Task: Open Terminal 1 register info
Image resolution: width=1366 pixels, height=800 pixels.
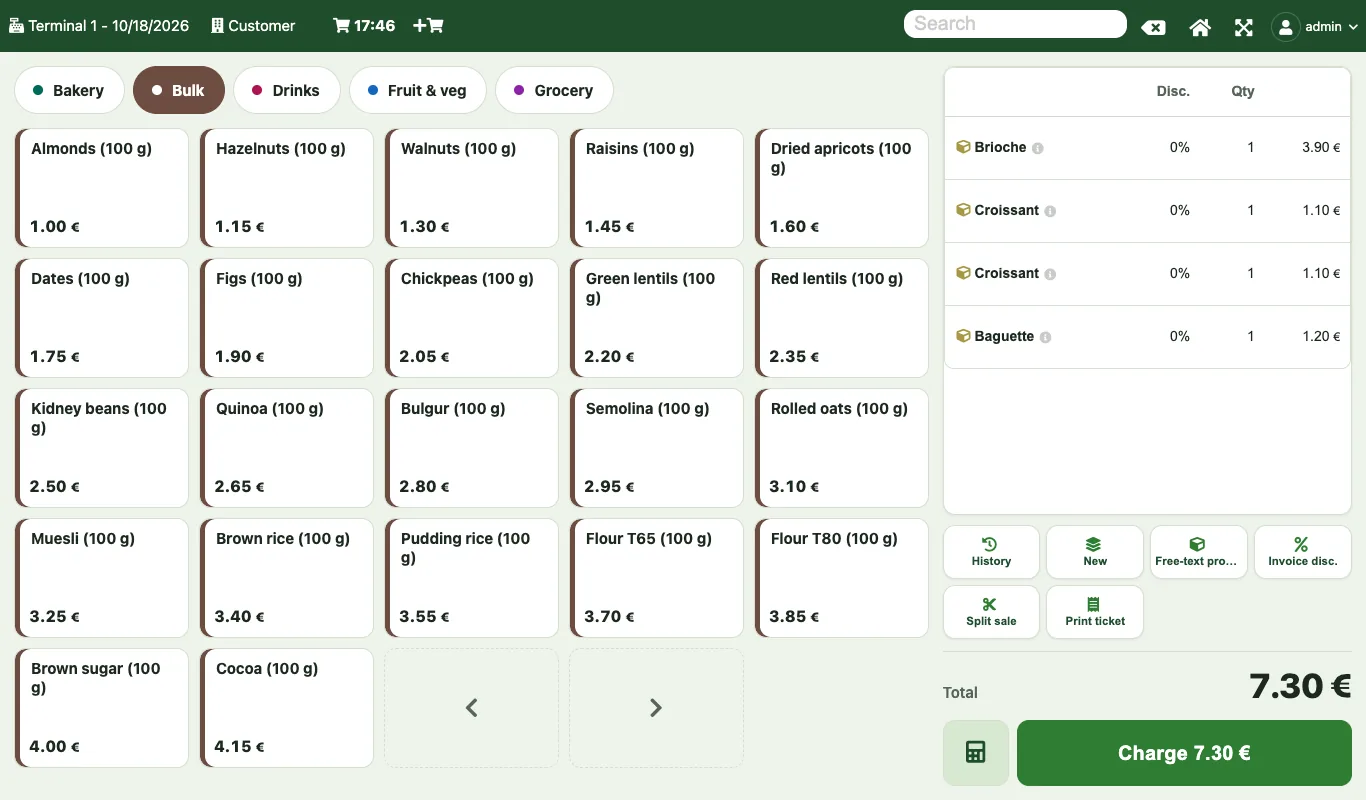Action: [x=99, y=26]
